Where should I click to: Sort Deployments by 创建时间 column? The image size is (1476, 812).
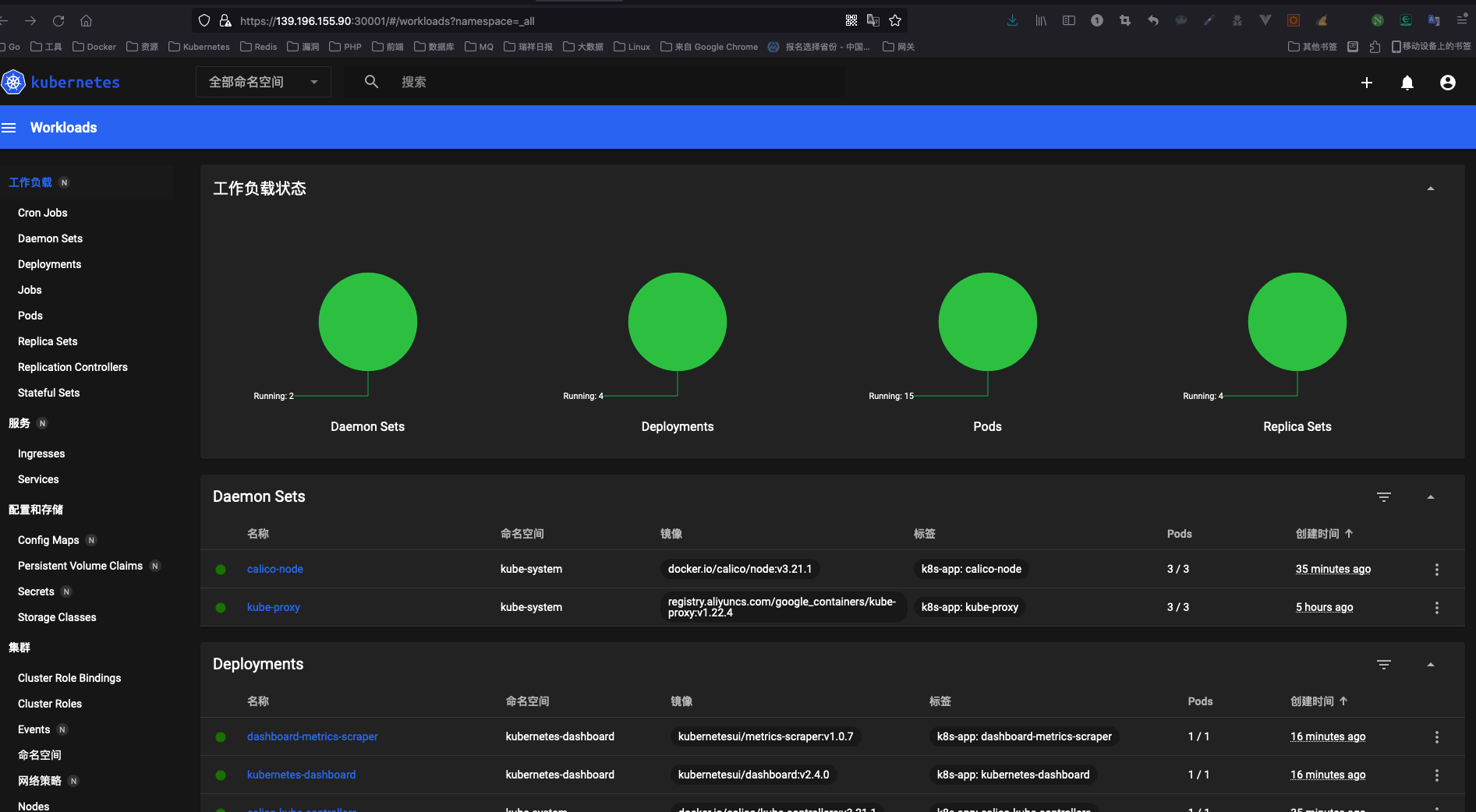click(x=1318, y=701)
